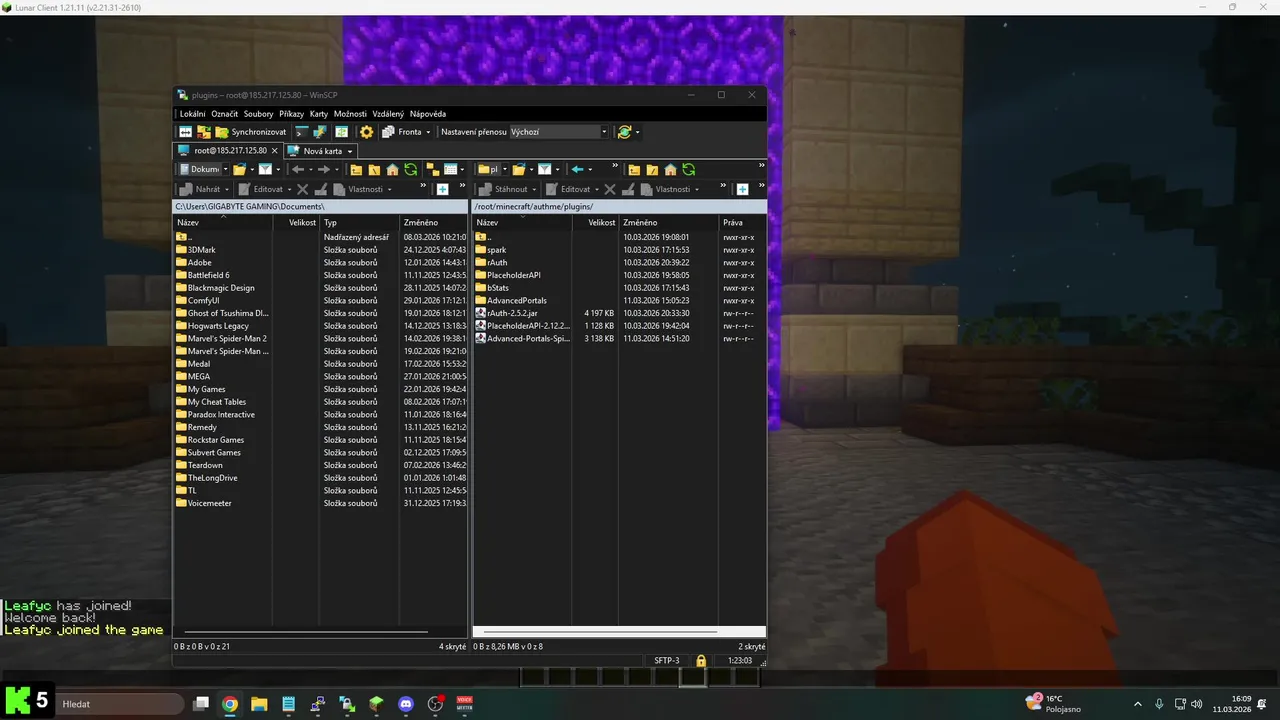Open the Nastavení přenosu Výchozí combo box
Screen dimensions: 1280x720
(559, 132)
